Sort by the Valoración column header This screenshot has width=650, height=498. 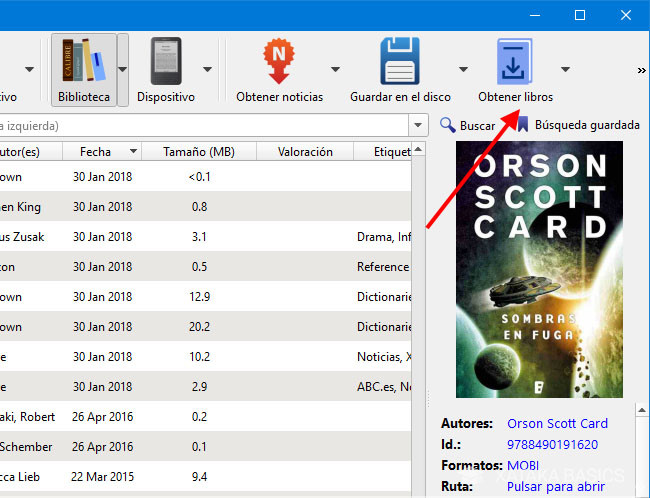304,152
